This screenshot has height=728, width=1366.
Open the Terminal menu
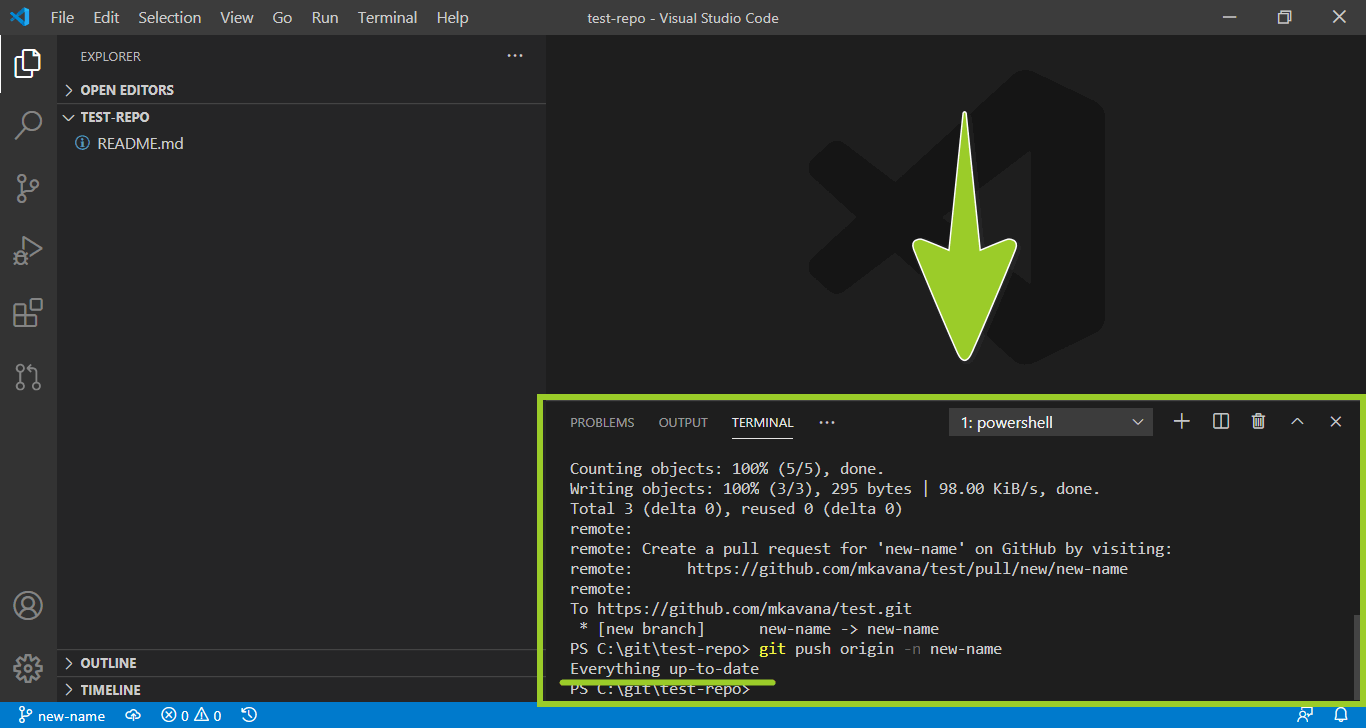click(x=388, y=18)
